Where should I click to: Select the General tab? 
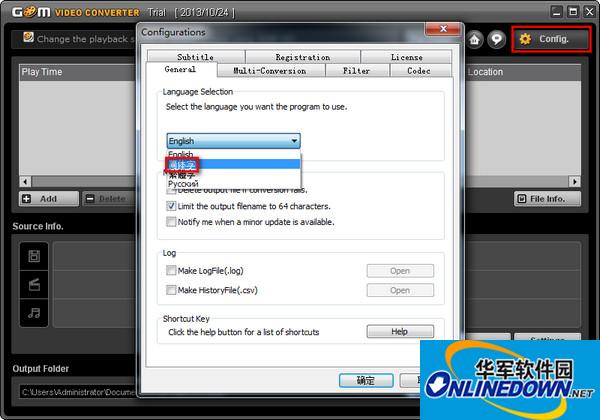(x=180, y=69)
